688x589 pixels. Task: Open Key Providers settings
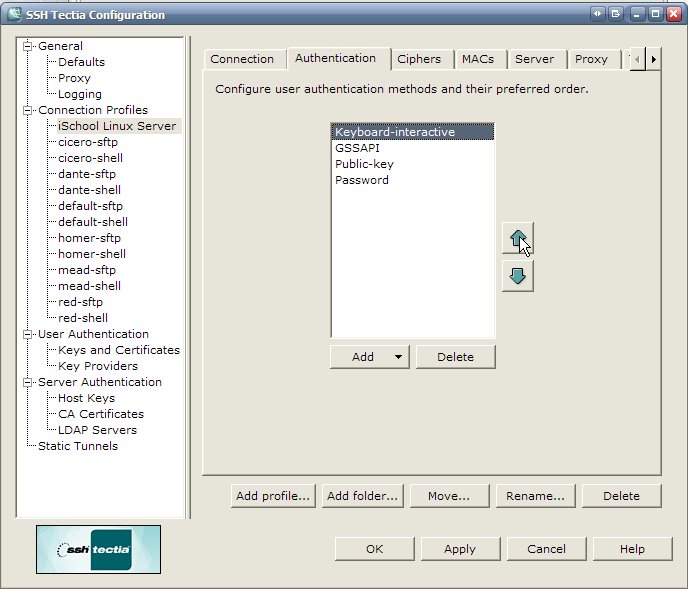98,366
